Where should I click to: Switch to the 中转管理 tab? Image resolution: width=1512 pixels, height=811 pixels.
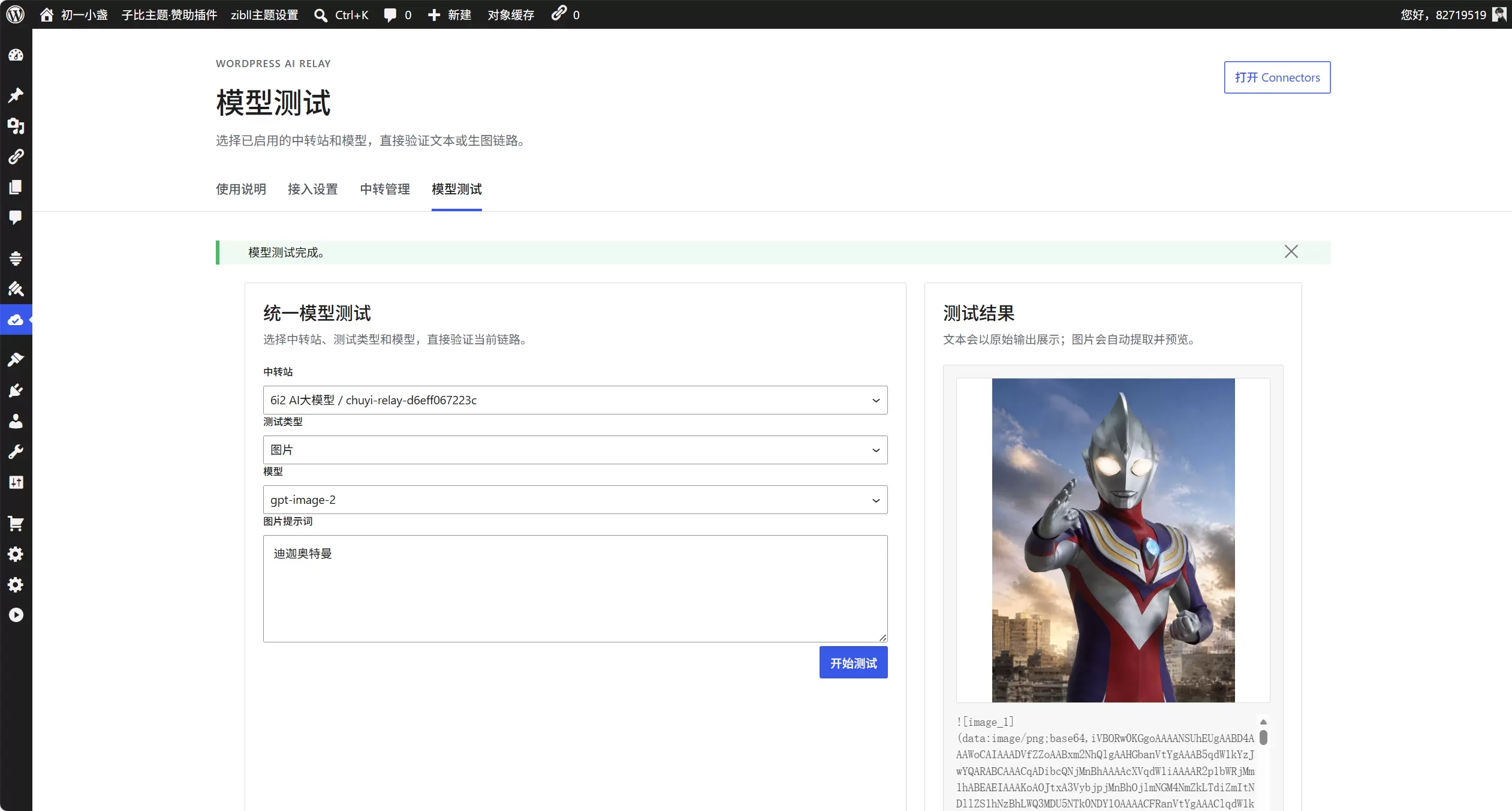pos(385,189)
